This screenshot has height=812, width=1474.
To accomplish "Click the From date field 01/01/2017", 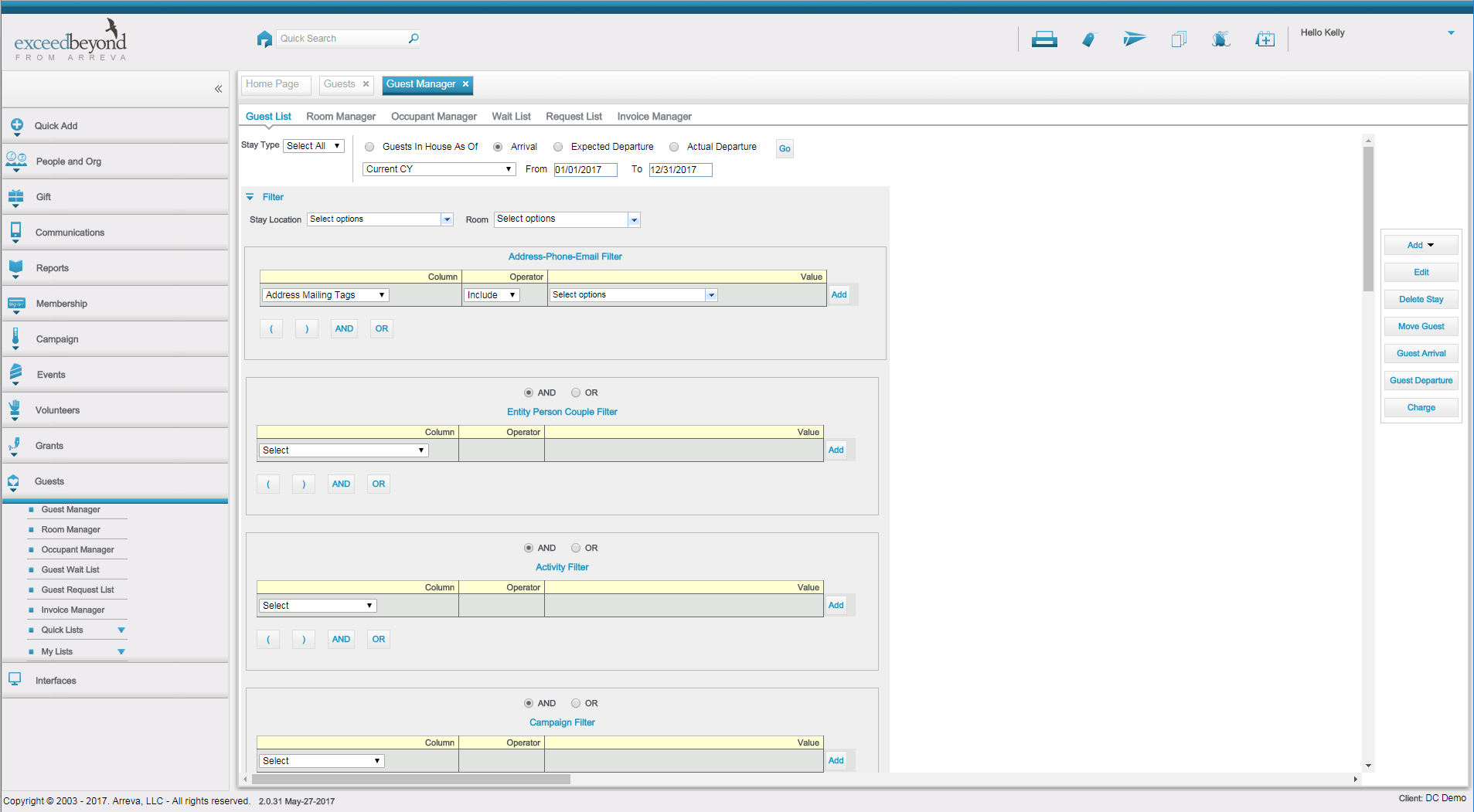I will click(585, 170).
